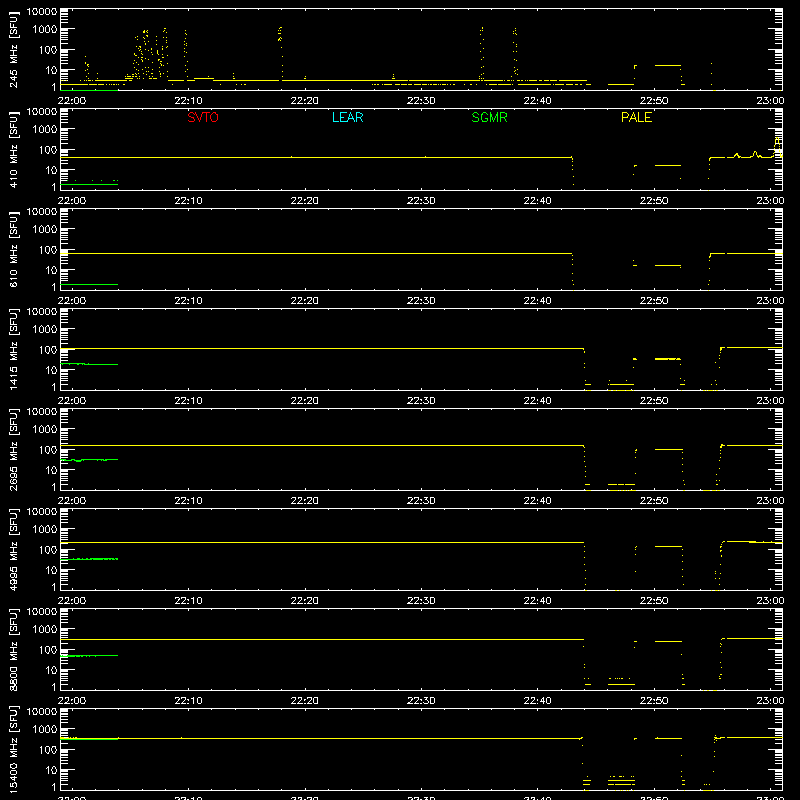Select the '245 MHz [SFU]' axis title
The width and height of the screenshot is (800, 800).
[x=14, y=49]
